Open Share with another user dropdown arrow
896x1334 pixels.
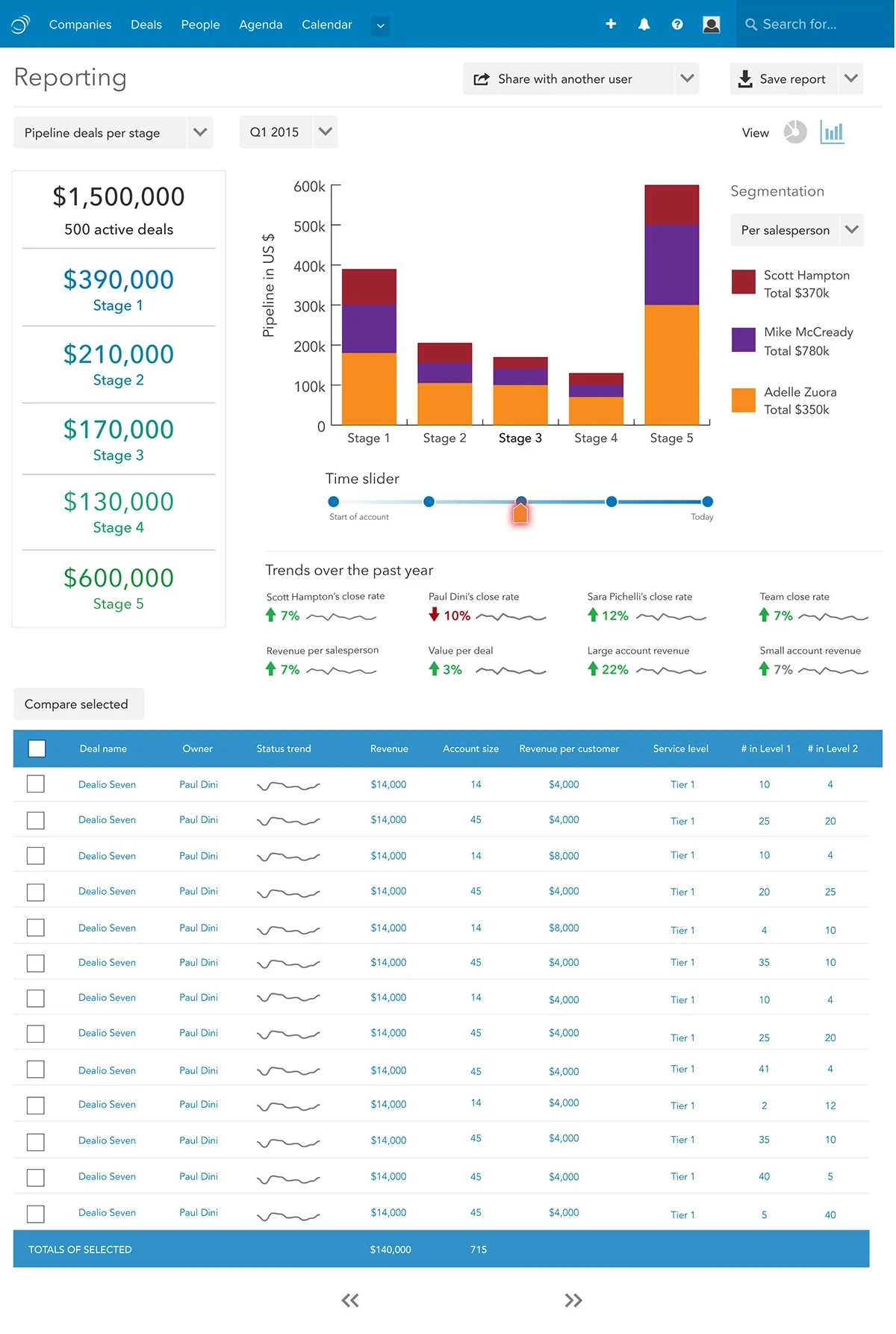tap(687, 78)
